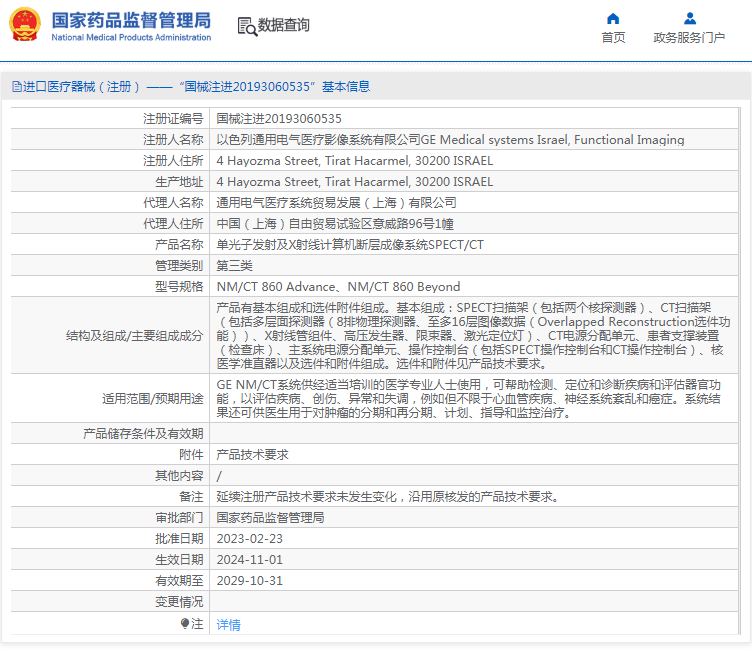Screen dimensions: 752x652
Task: Go to the 政务服务门户 portal
Action: click(x=689, y=38)
